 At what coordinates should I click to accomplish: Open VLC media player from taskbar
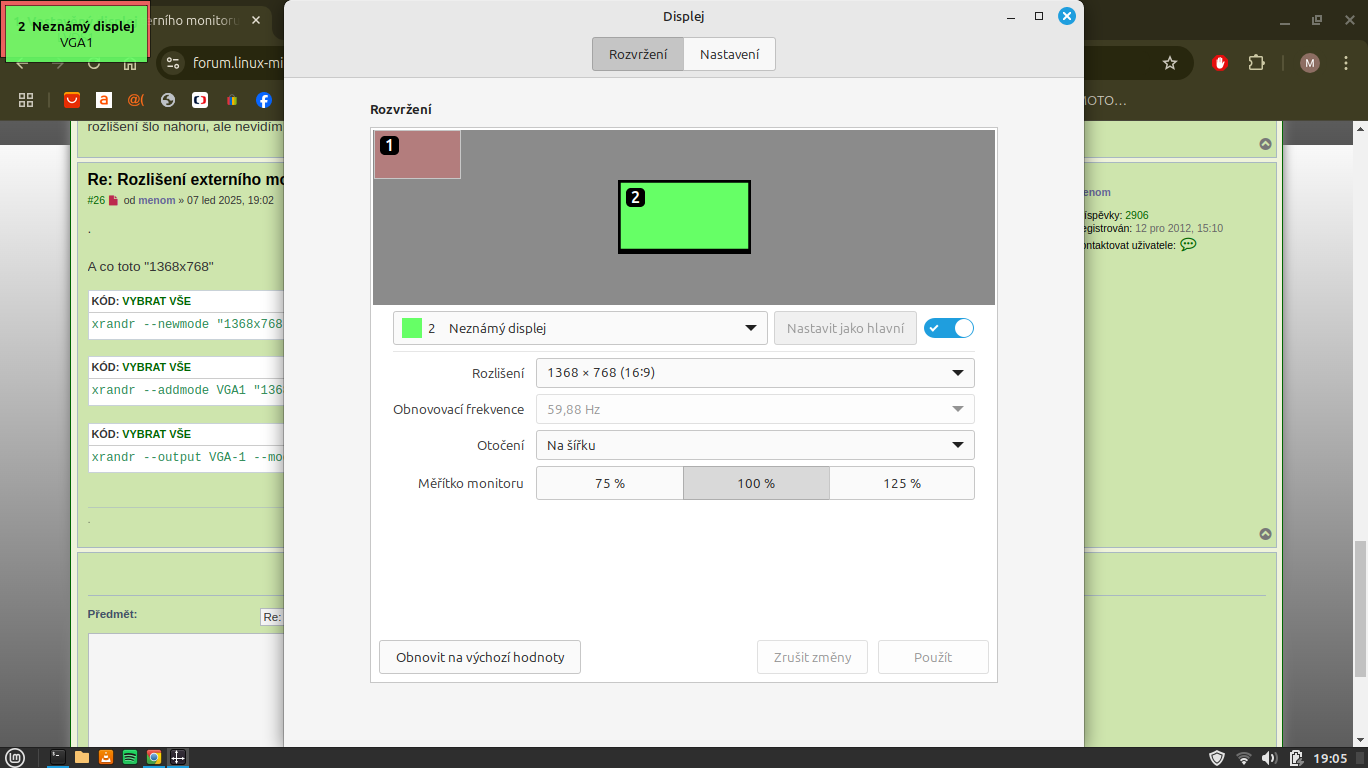click(x=106, y=758)
